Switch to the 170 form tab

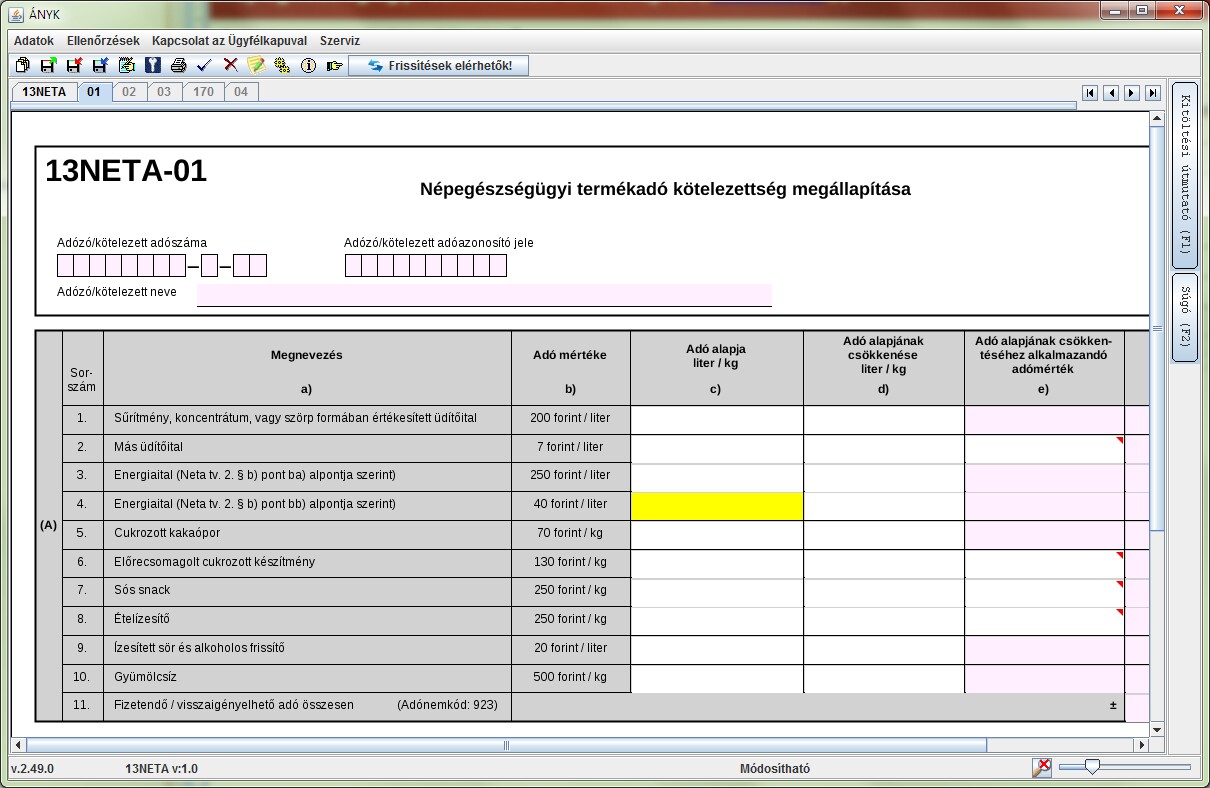[203, 92]
